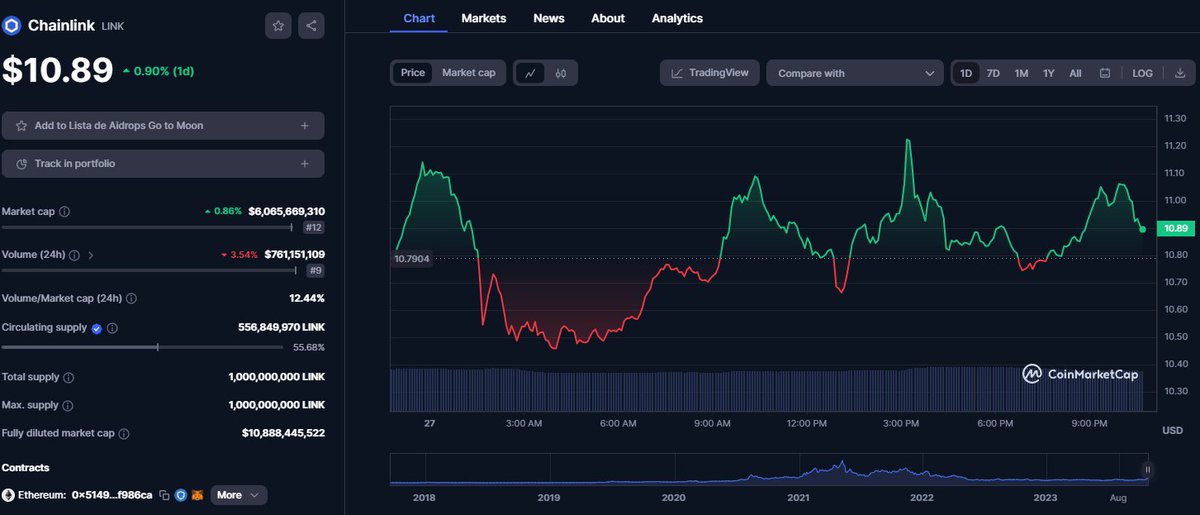The image size is (1200, 515).
Task: Expand the Volume (24h) chevron arrow
Action: (x=91, y=255)
